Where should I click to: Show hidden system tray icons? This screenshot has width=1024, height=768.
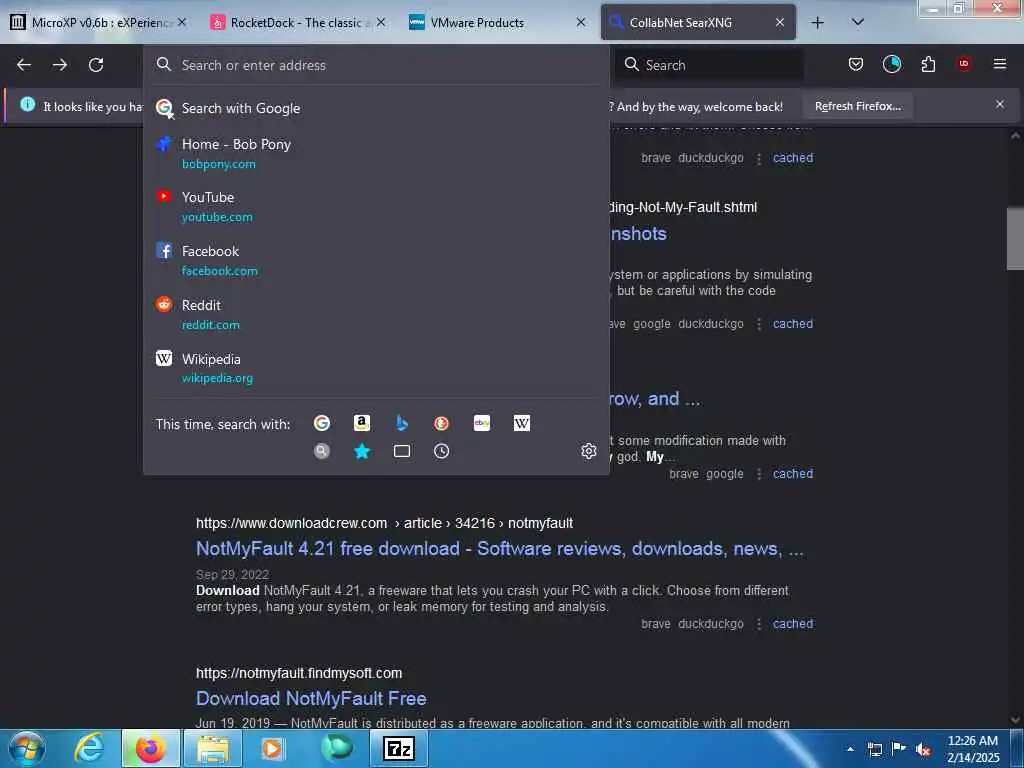(850, 749)
